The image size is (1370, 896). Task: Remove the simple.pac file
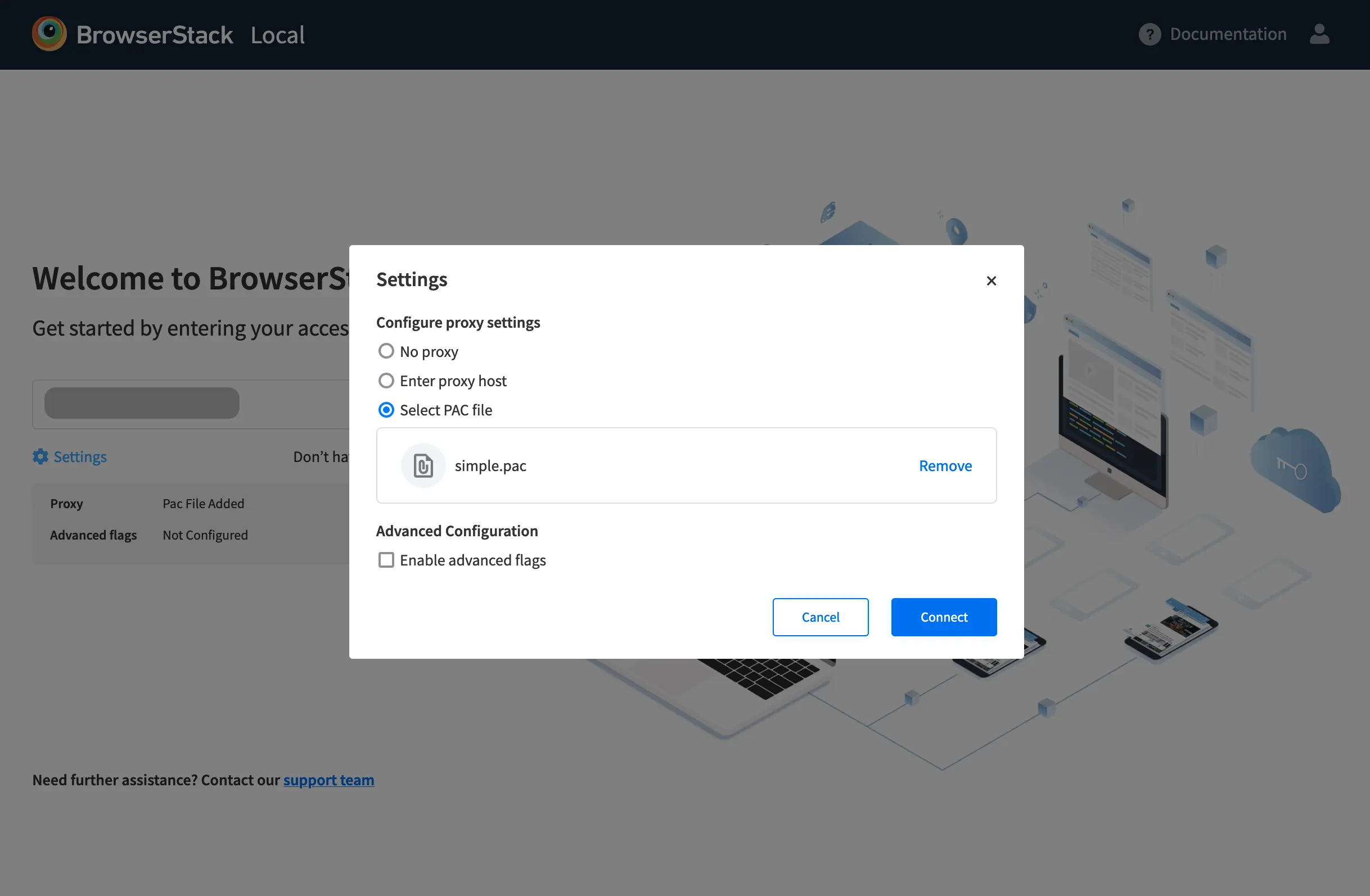point(945,465)
